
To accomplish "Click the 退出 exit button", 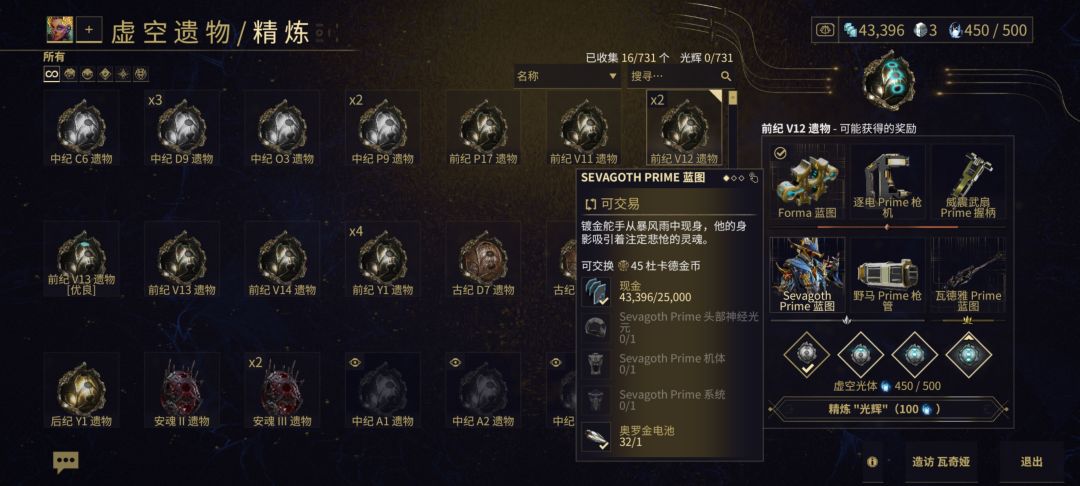I will coord(1031,462).
